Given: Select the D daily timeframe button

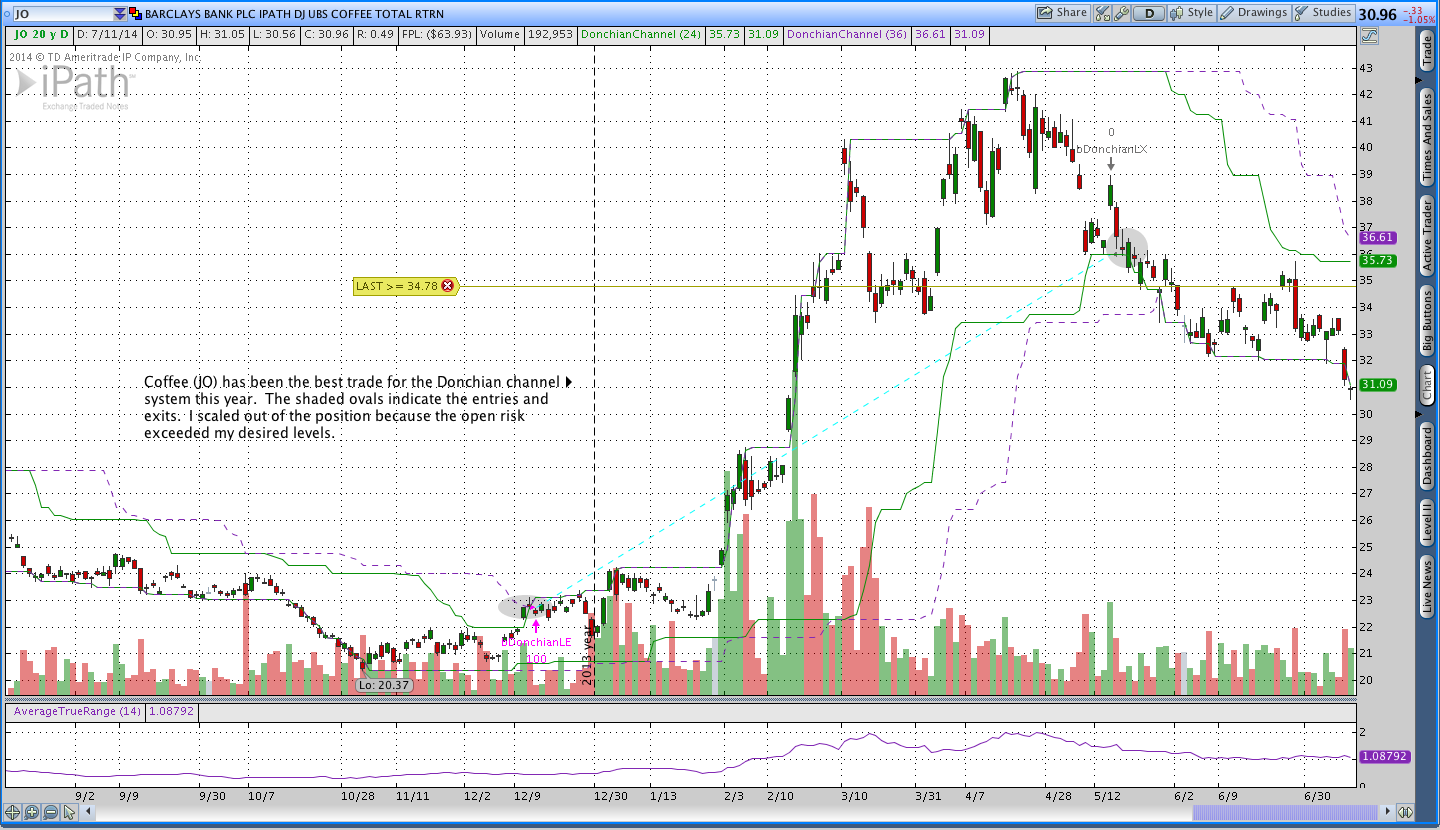Looking at the screenshot, I should (1149, 13).
